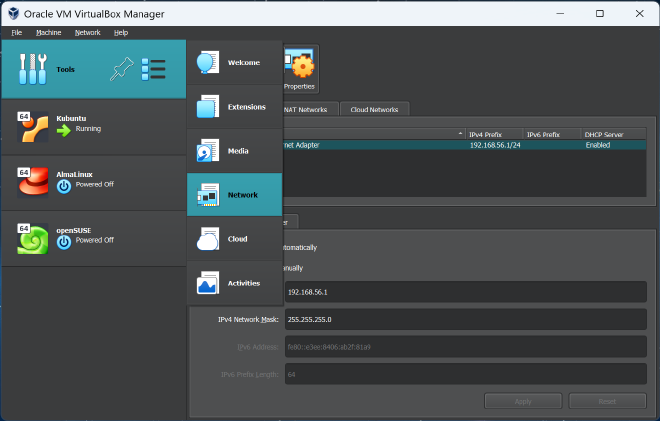Viewport: 660px width, 421px height.
Task: Click the sort arrow in Name column header
Action: coord(460,134)
